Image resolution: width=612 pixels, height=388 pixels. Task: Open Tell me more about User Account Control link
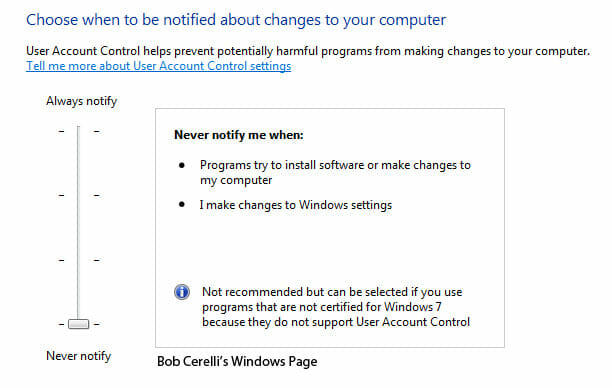[x=158, y=66]
